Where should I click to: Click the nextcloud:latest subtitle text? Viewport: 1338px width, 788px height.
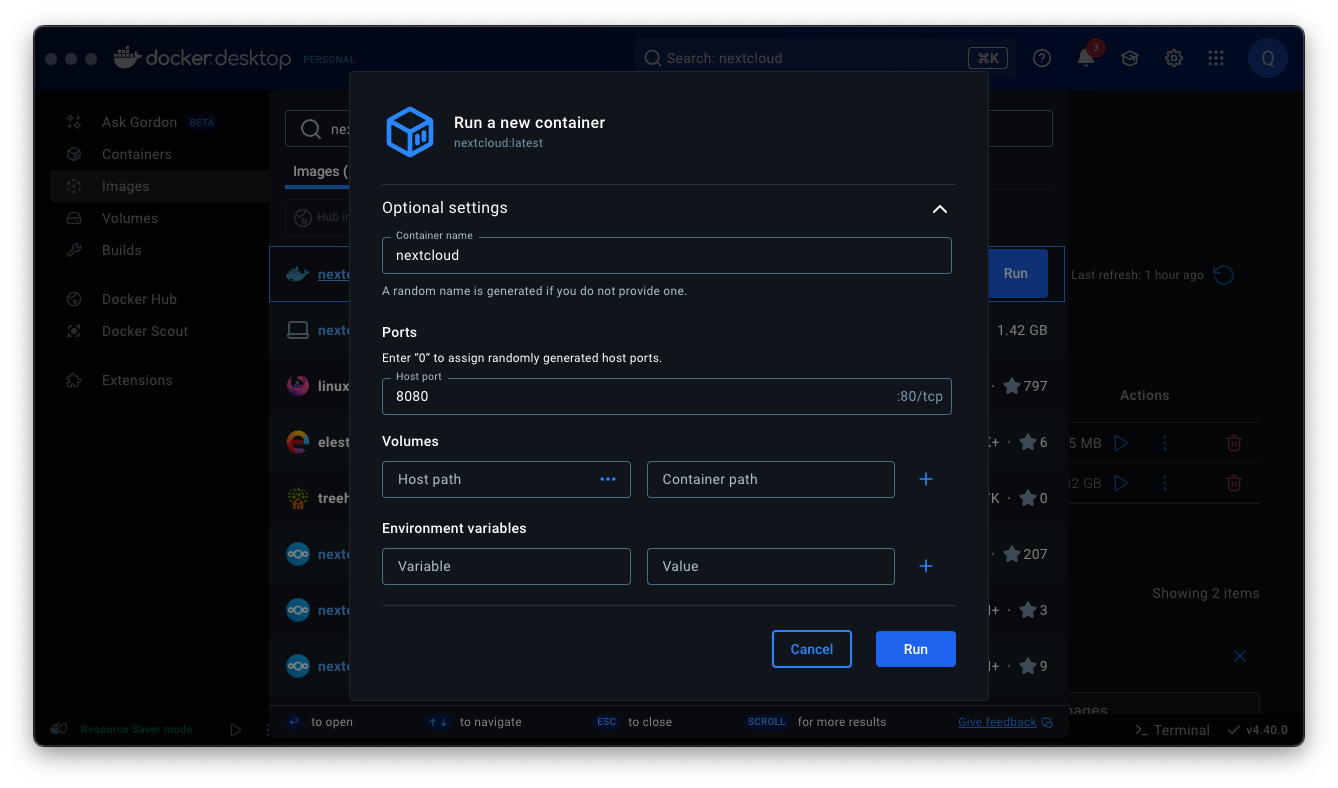[498, 143]
